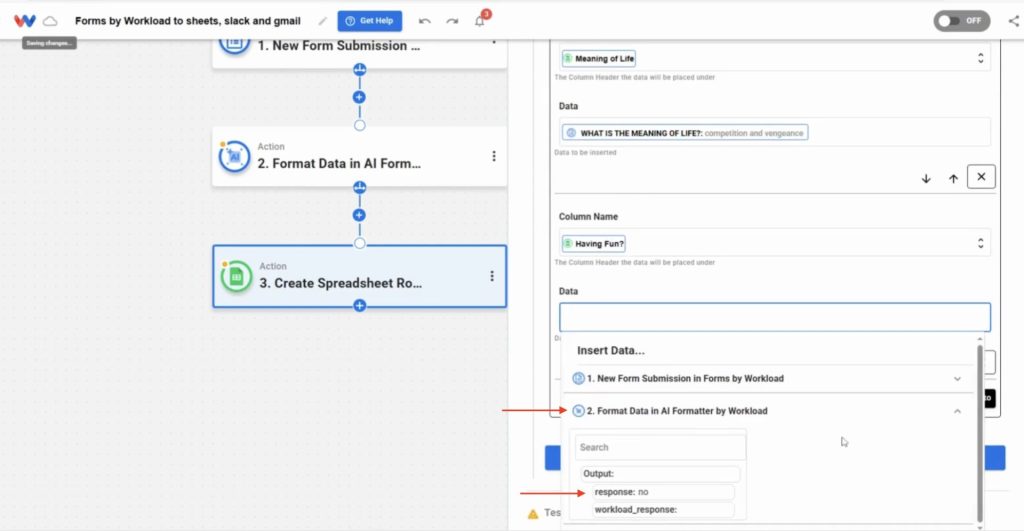This screenshot has height=531, width=1024.
Task: Select the response: no output
Action: [663, 492]
